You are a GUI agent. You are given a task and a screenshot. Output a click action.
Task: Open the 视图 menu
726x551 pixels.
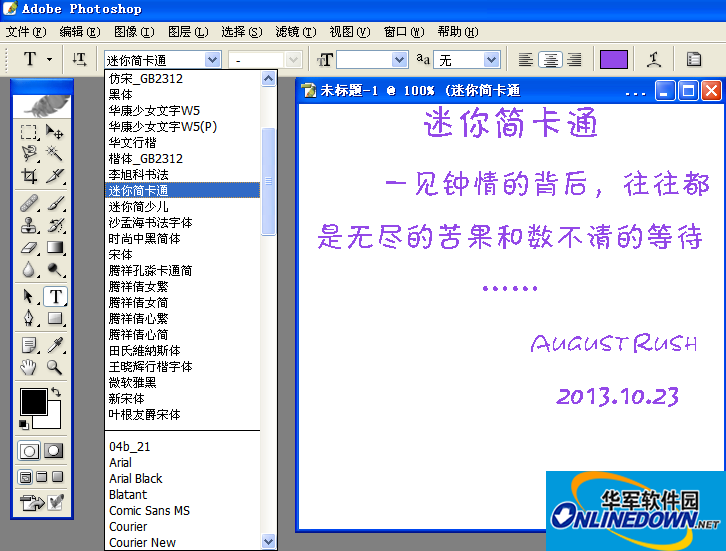350,32
